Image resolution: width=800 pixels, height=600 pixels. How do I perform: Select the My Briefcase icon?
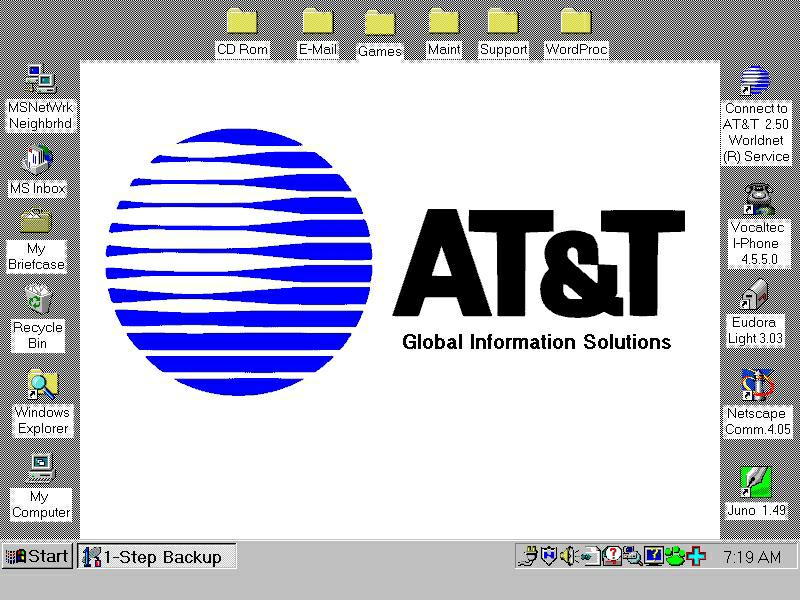pyautogui.click(x=37, y=224)
